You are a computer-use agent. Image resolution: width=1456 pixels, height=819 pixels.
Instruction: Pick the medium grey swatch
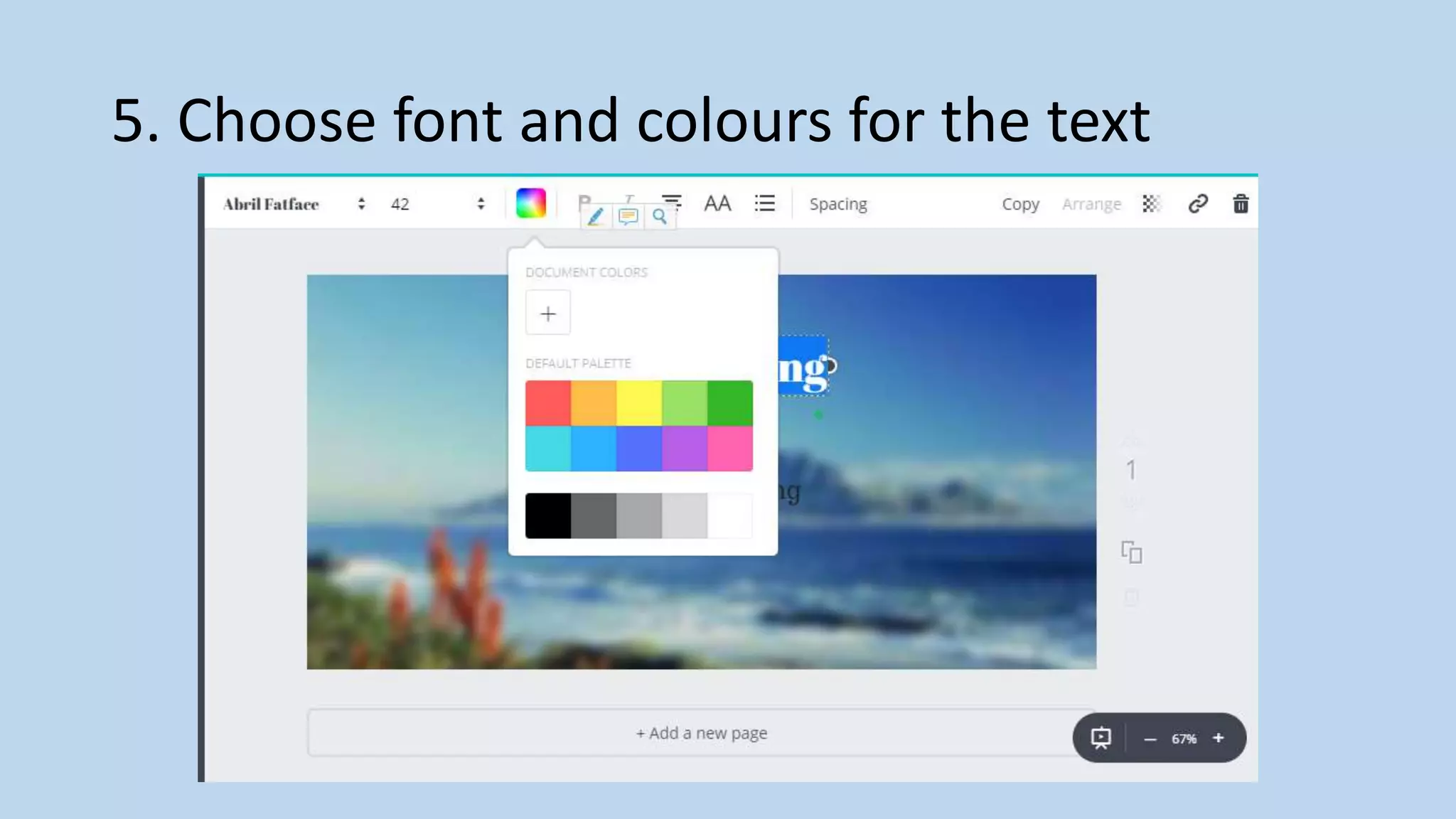(639, 516)
